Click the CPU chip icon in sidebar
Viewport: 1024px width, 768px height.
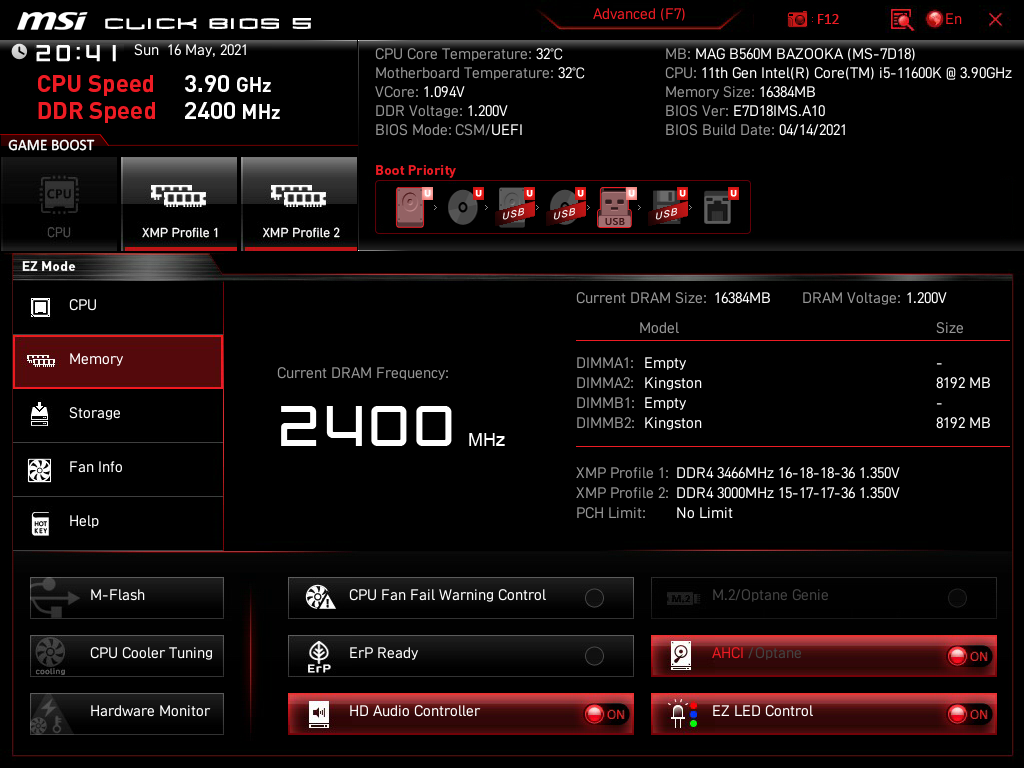[40, 307]
